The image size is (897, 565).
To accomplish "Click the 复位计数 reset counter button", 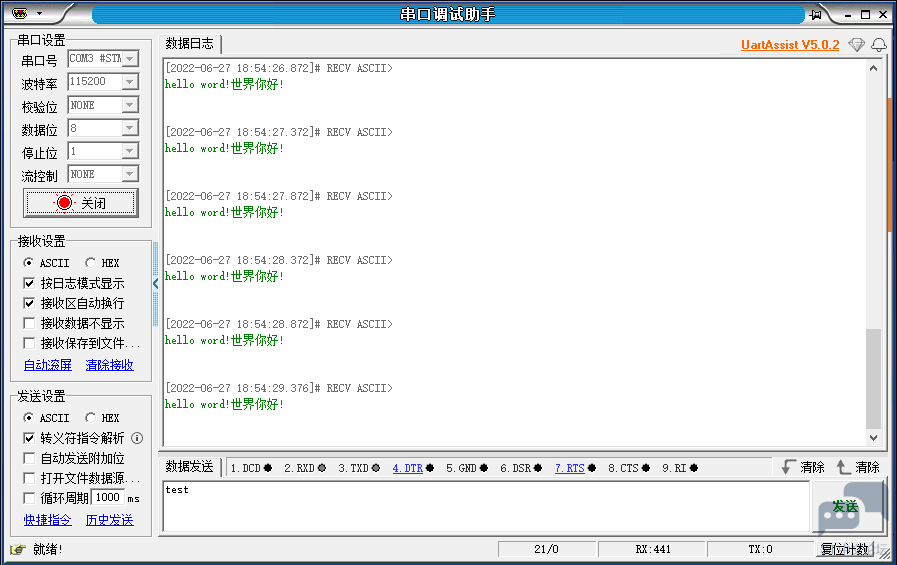I will pos(845,550).
